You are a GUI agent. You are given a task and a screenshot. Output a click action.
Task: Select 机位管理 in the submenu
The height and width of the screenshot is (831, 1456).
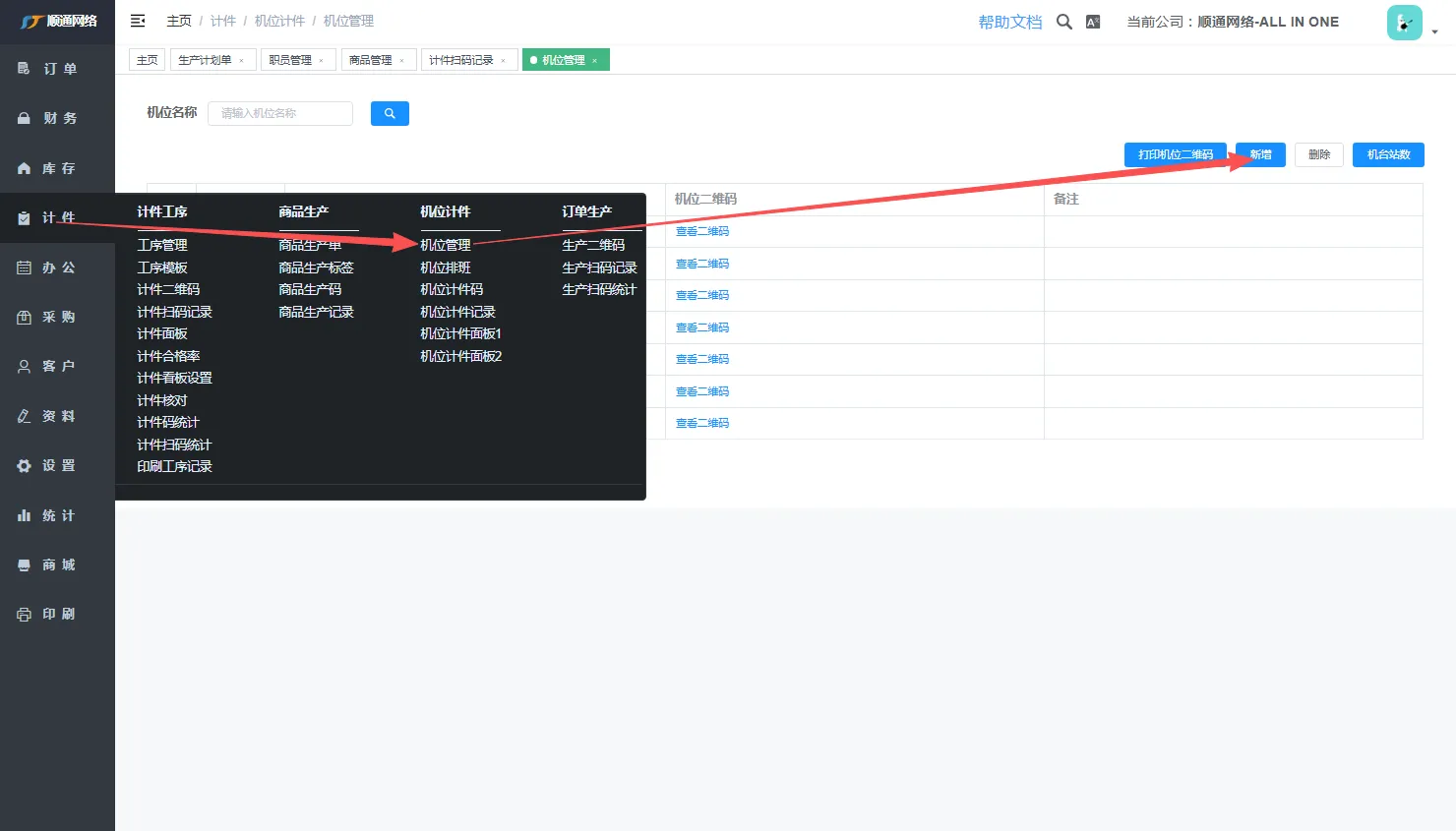click(446, 245)
